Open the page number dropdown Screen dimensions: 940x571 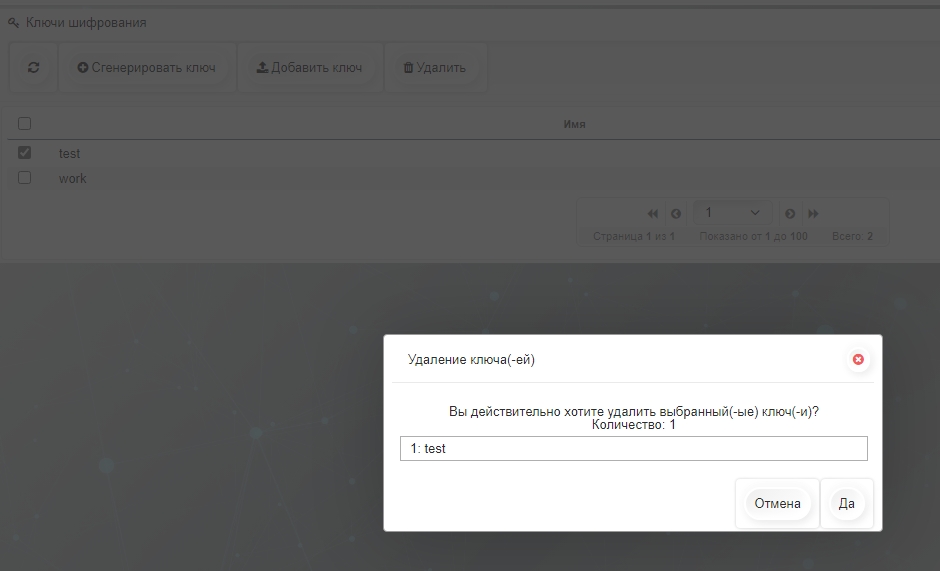tap(733, 212)
